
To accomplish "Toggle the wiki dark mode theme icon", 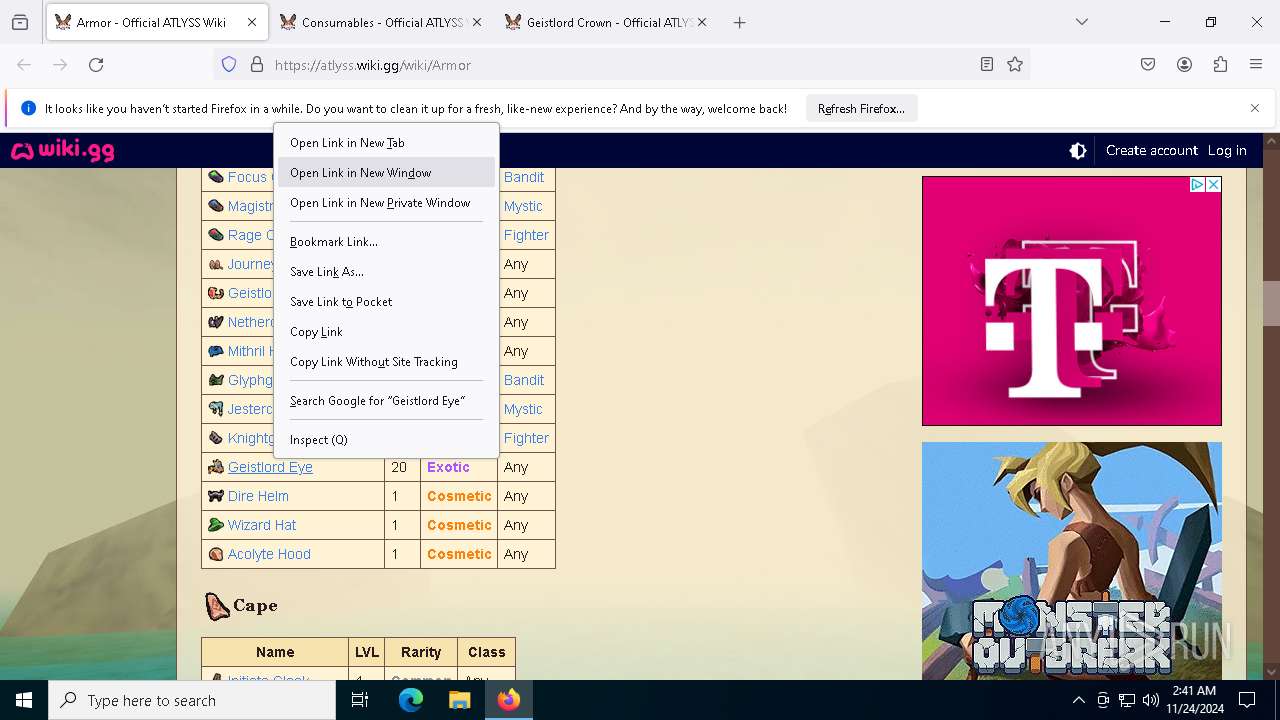I will [1078, 151].
